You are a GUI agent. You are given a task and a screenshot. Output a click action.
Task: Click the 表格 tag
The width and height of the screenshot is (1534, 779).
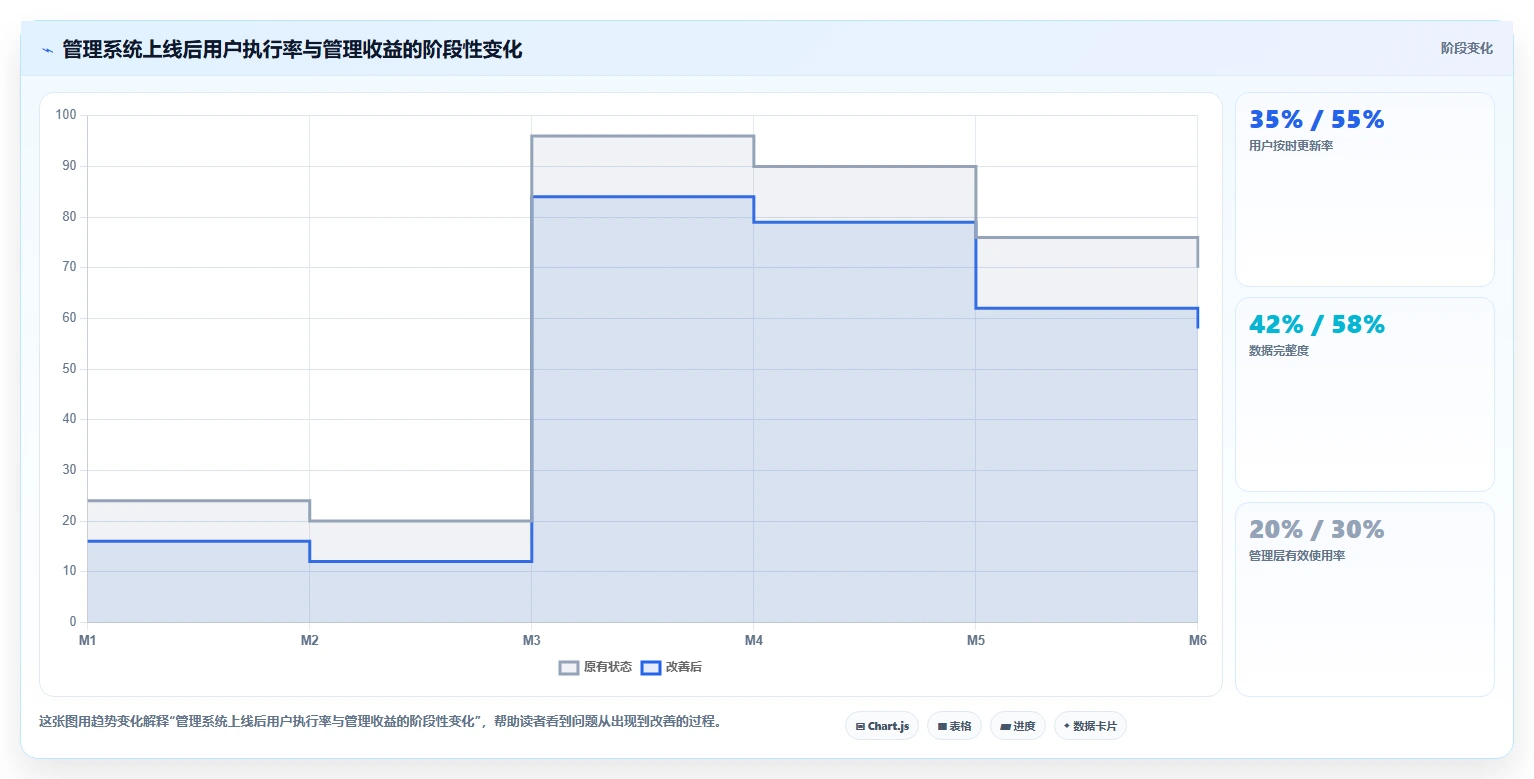coord(955,726)
